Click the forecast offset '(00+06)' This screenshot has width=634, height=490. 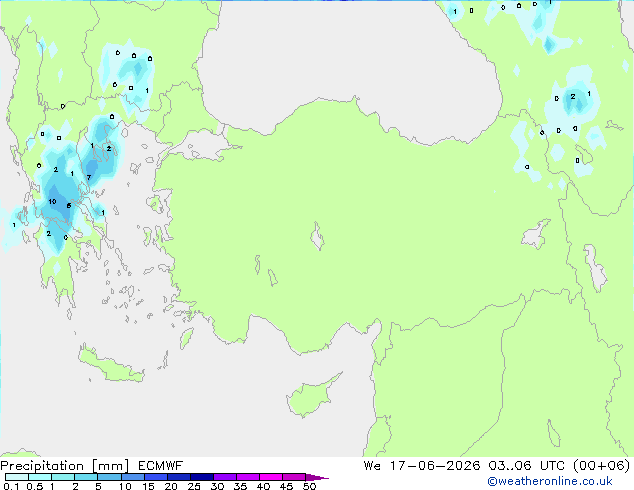[x=602, y=466]
